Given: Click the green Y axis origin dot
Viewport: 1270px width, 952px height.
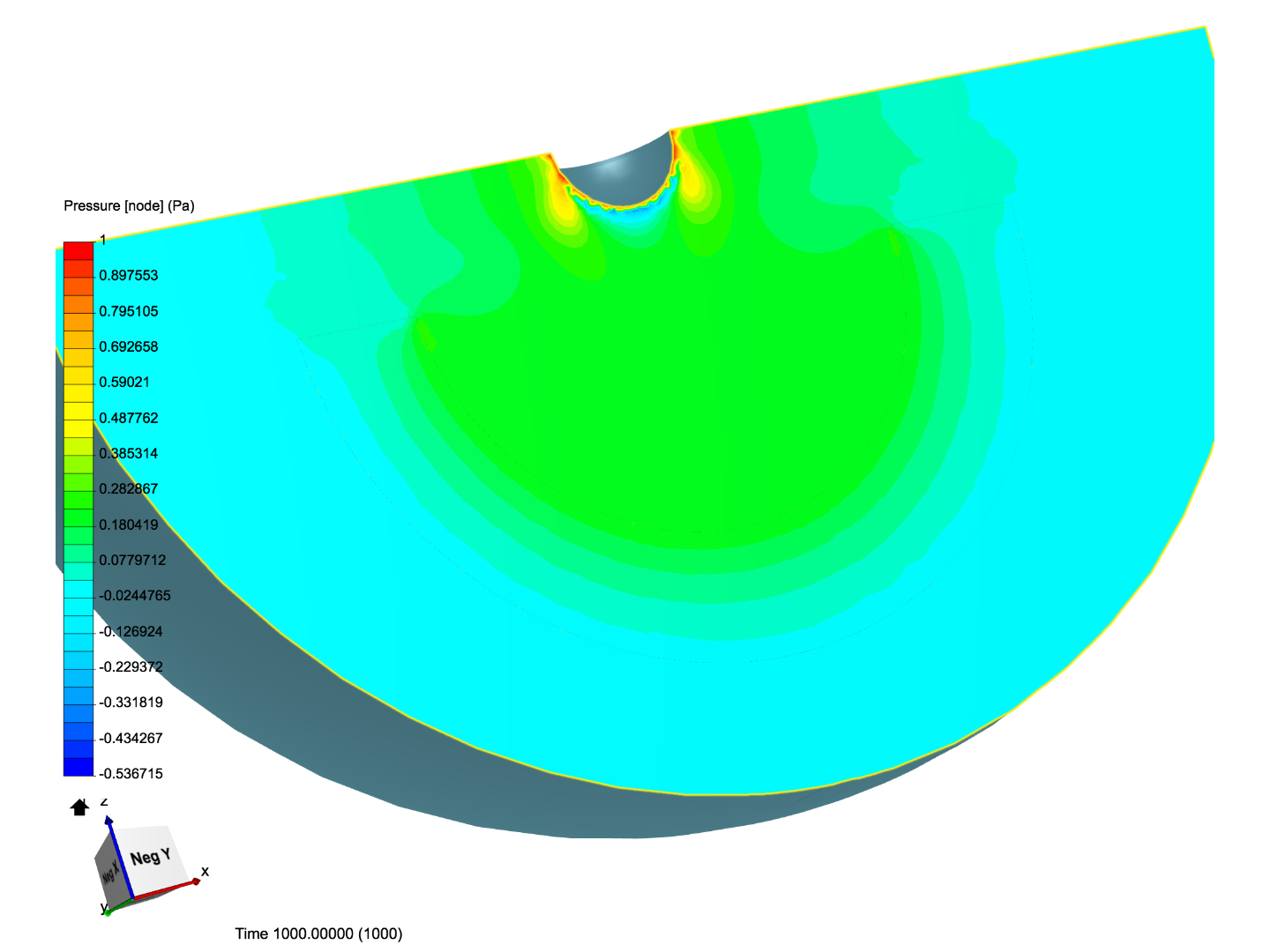Looking at the screenshot, I should click(108, 912).
